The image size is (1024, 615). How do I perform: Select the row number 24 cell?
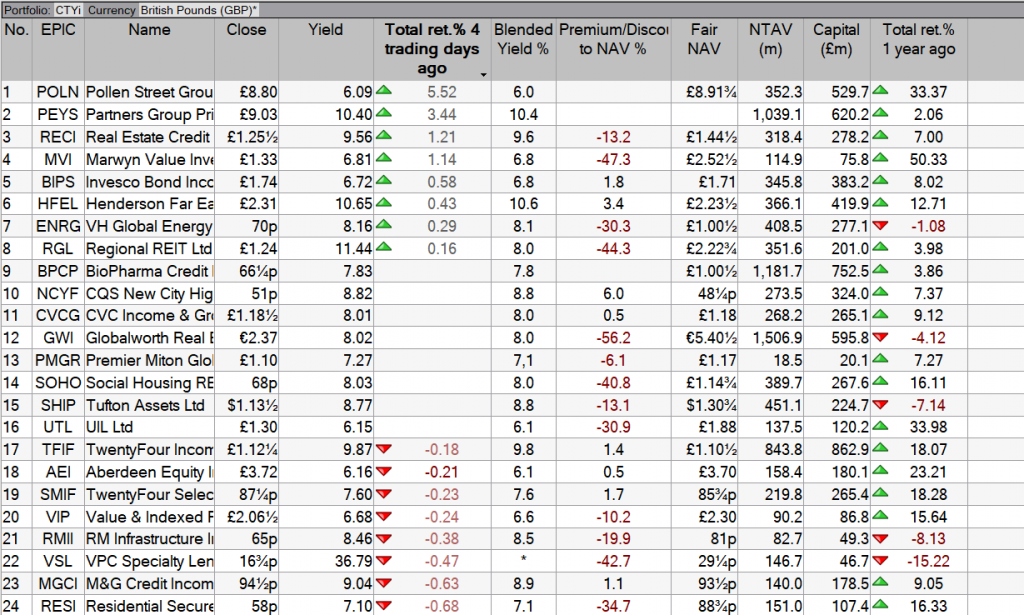[16, 607]
